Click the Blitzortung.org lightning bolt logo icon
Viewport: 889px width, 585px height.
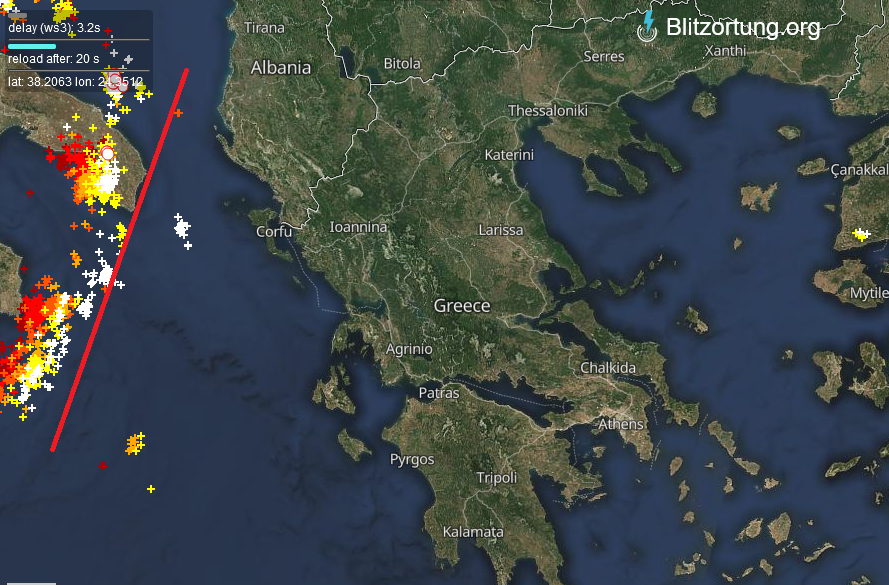(647, 26)
